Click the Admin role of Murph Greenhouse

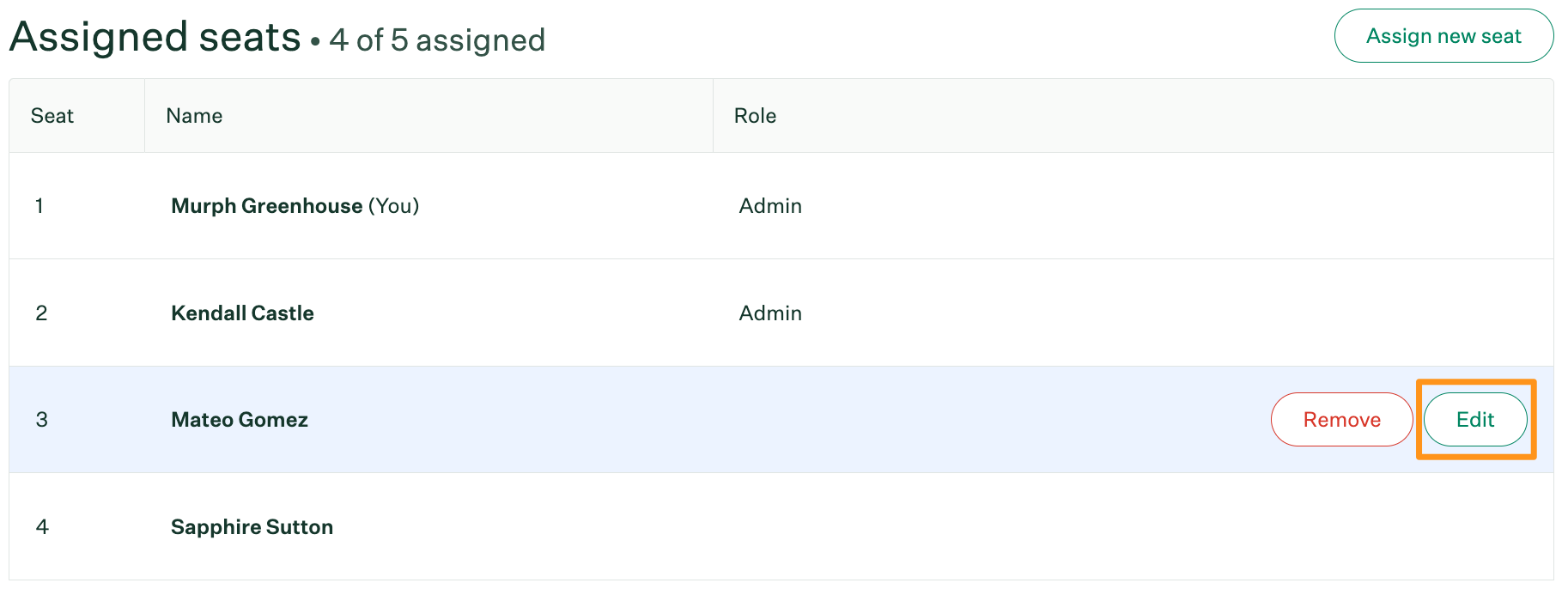coord(770,206)
